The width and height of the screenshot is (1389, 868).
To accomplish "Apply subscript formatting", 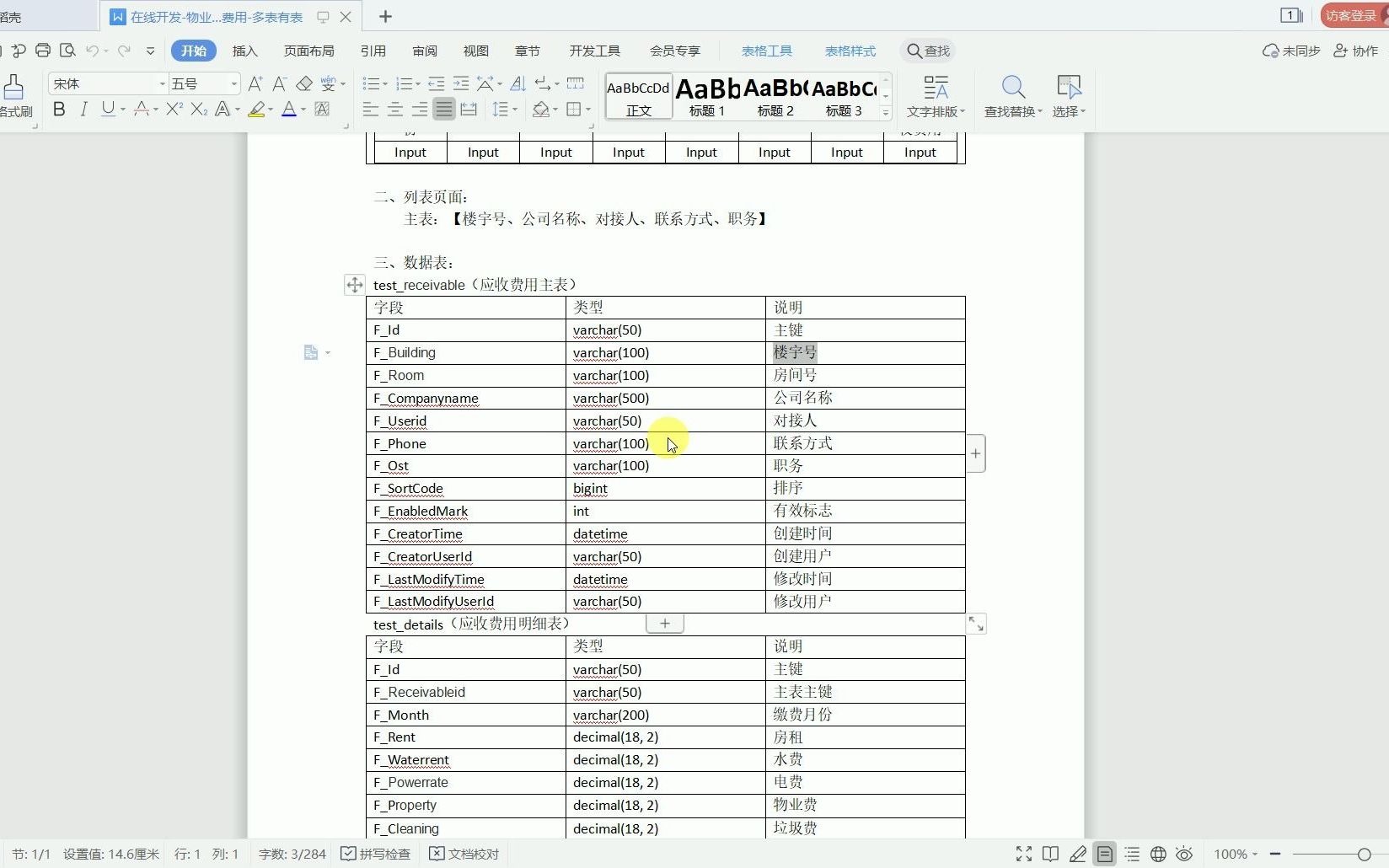I will tap(198, 109).
